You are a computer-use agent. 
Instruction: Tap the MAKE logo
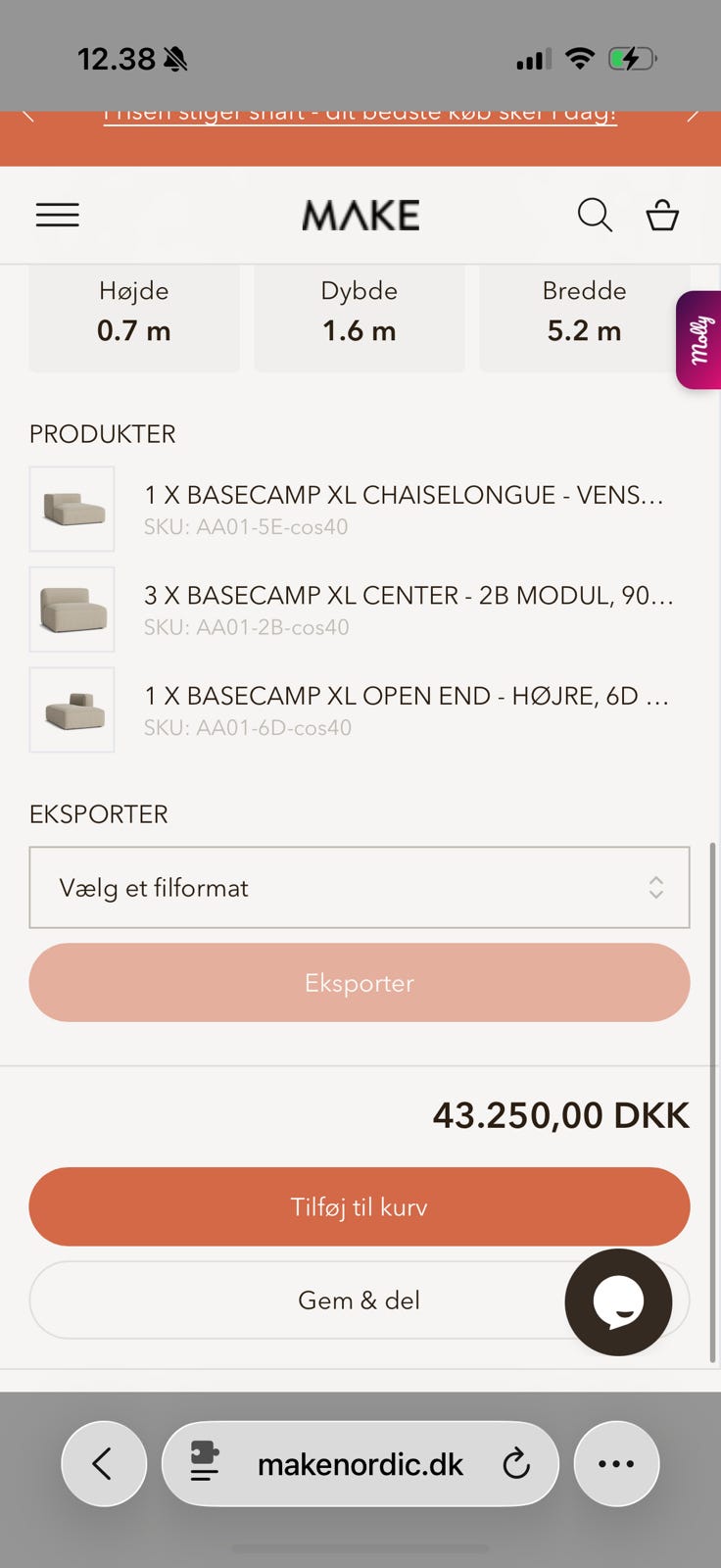(360, 215)
